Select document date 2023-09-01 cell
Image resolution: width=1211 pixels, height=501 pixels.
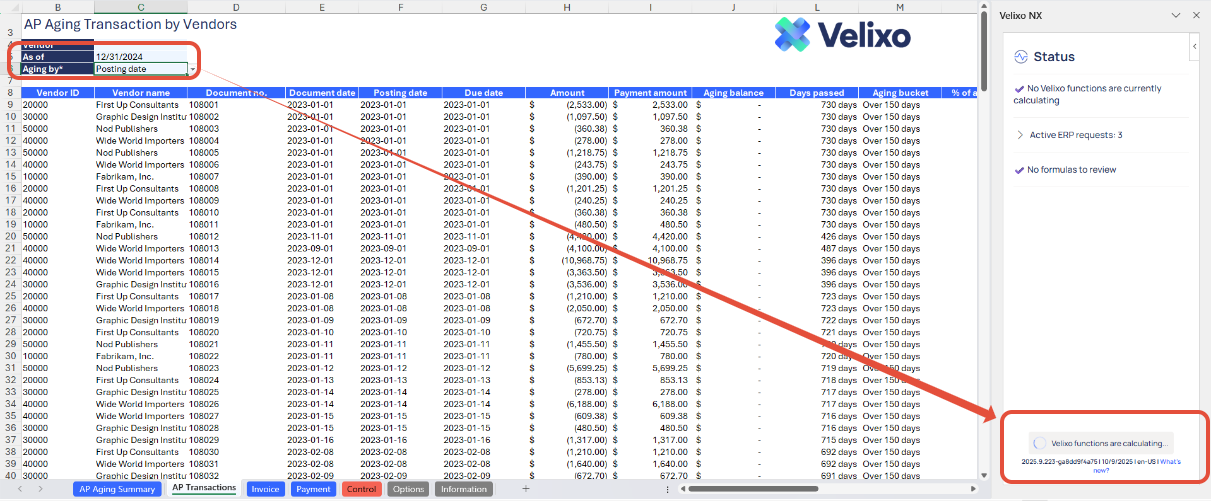click(322, 248)
